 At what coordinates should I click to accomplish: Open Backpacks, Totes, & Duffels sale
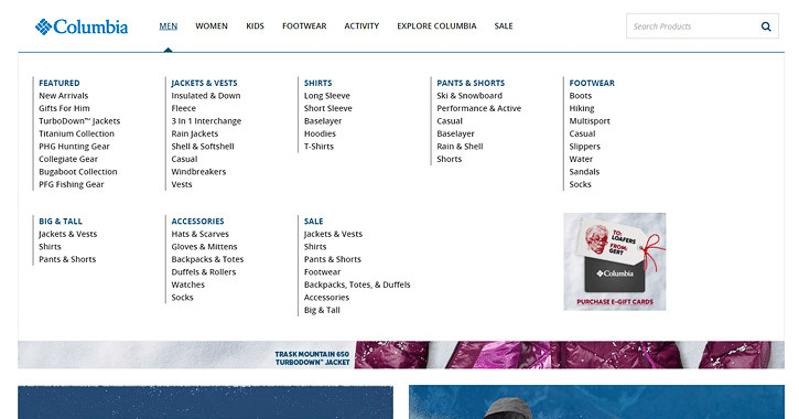pos(357,285)
